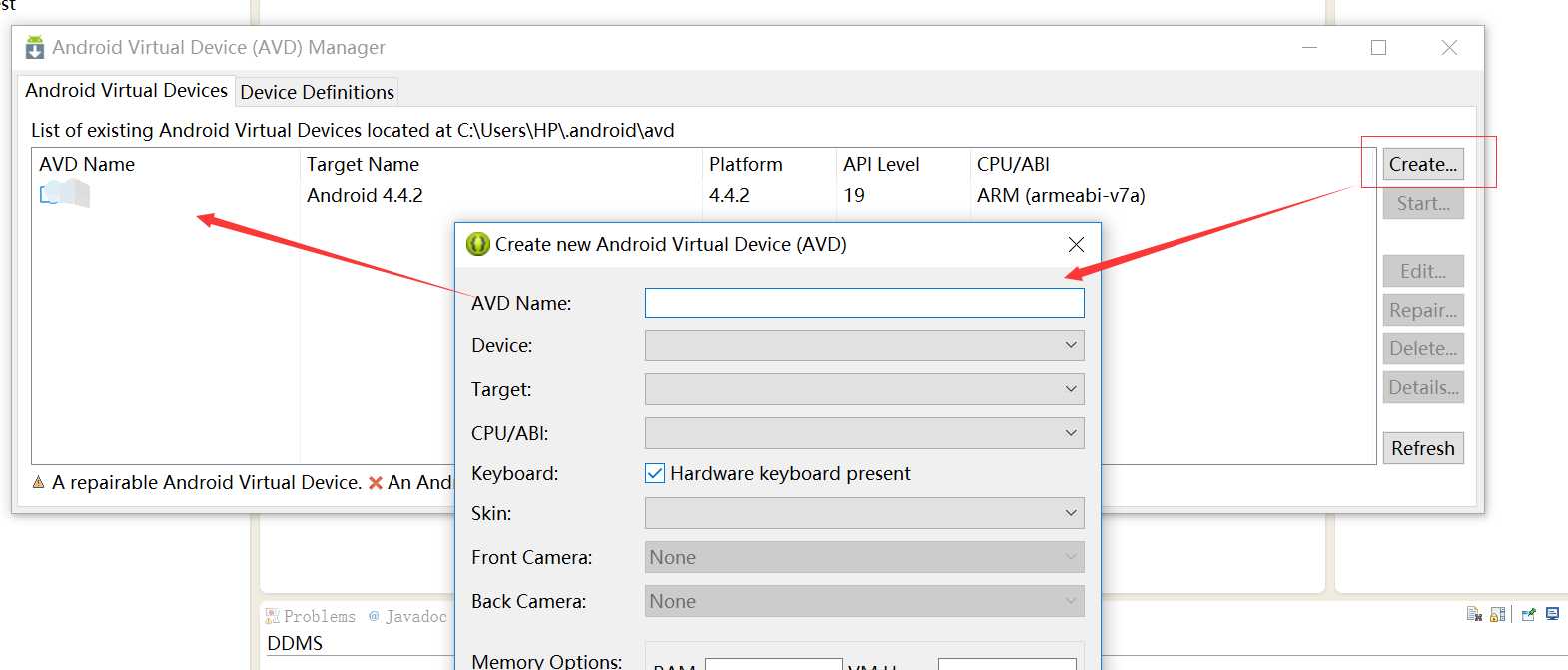Click the yellow warning triangle legend icon
Image resolution: width=1568 pixels, height=670 pixels.
[39, 482]
